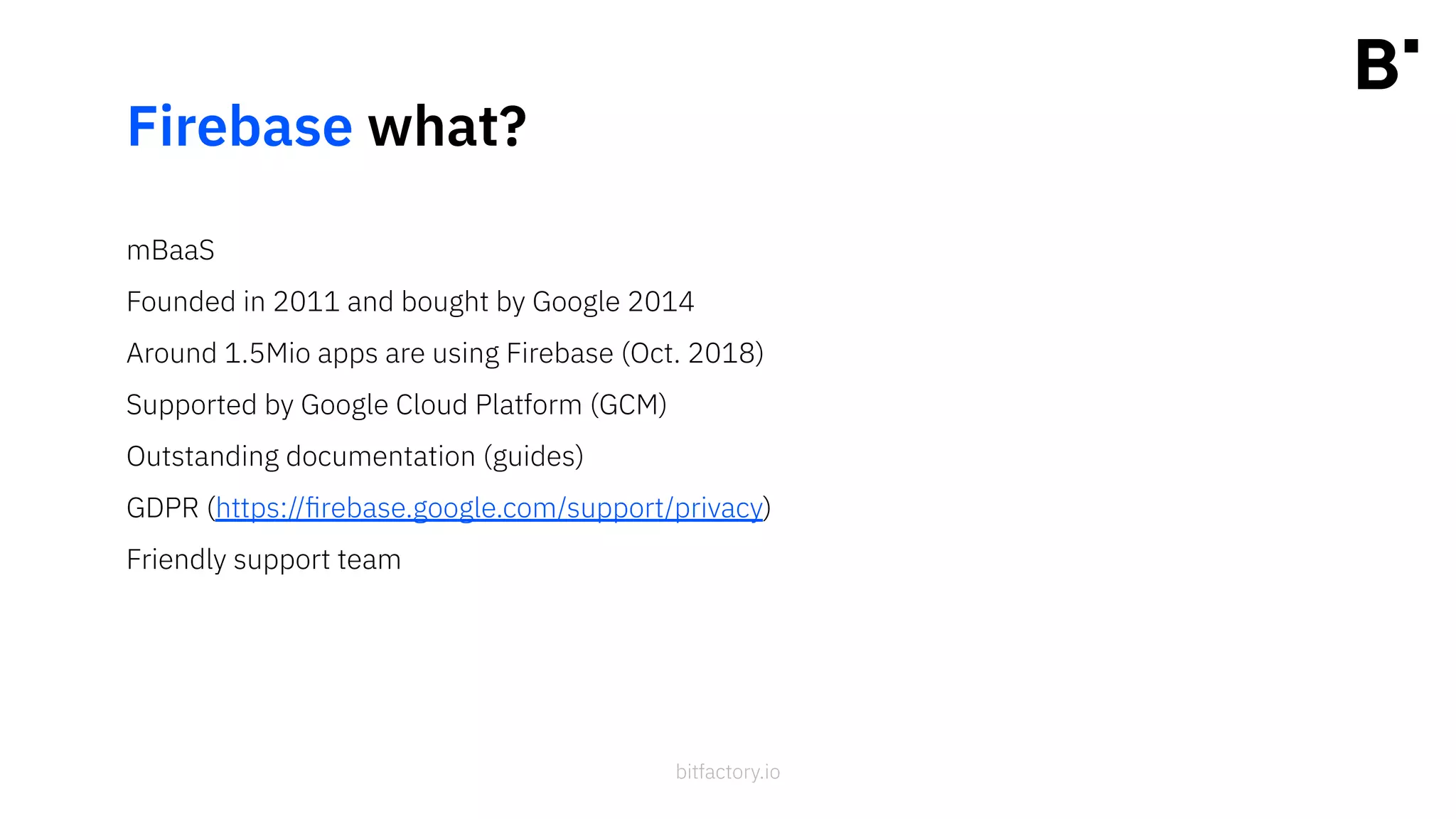1456x819 pixels.
Task: Click the GDPR label
Action: point(162,508)
